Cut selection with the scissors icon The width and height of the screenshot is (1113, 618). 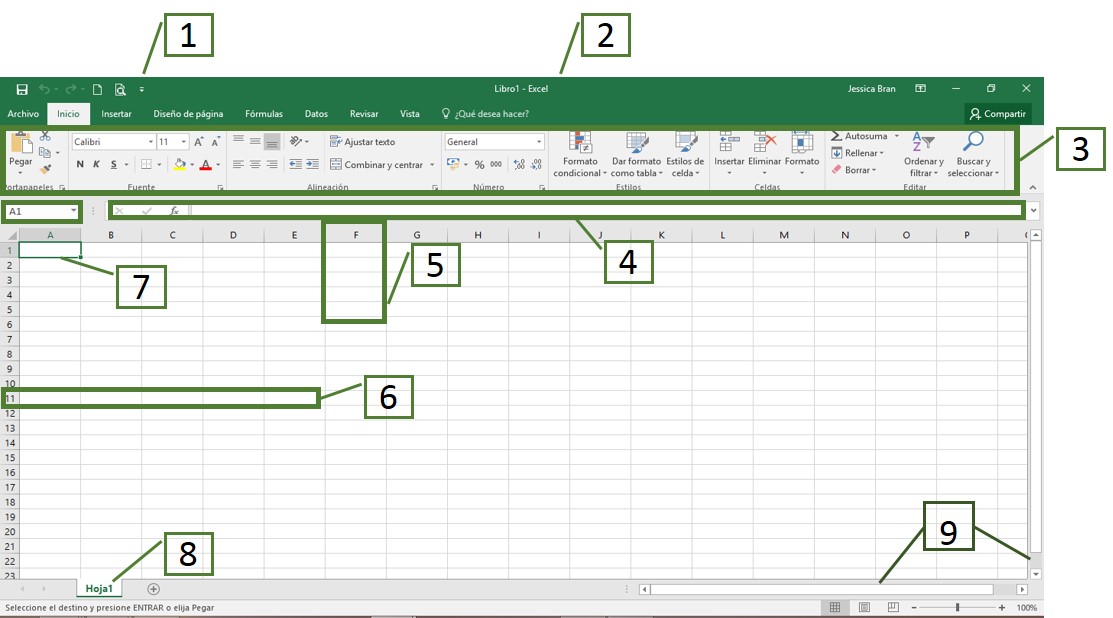pyautogui.click(x=45, y=136)
